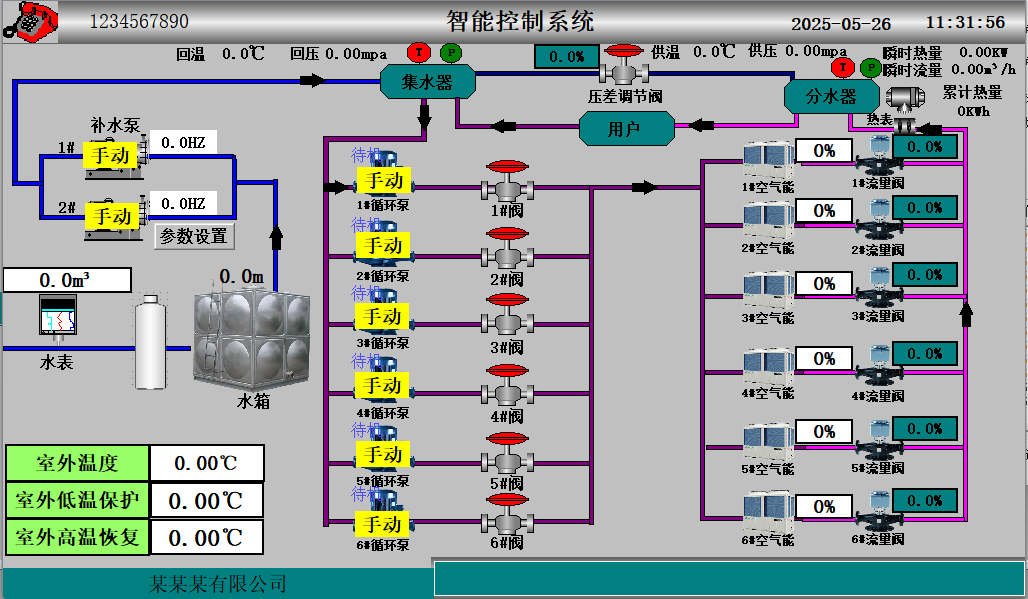Toggle 2# makeup pump manual mode
Viewport: 1028px width, 599px height.
coord(111,216)
